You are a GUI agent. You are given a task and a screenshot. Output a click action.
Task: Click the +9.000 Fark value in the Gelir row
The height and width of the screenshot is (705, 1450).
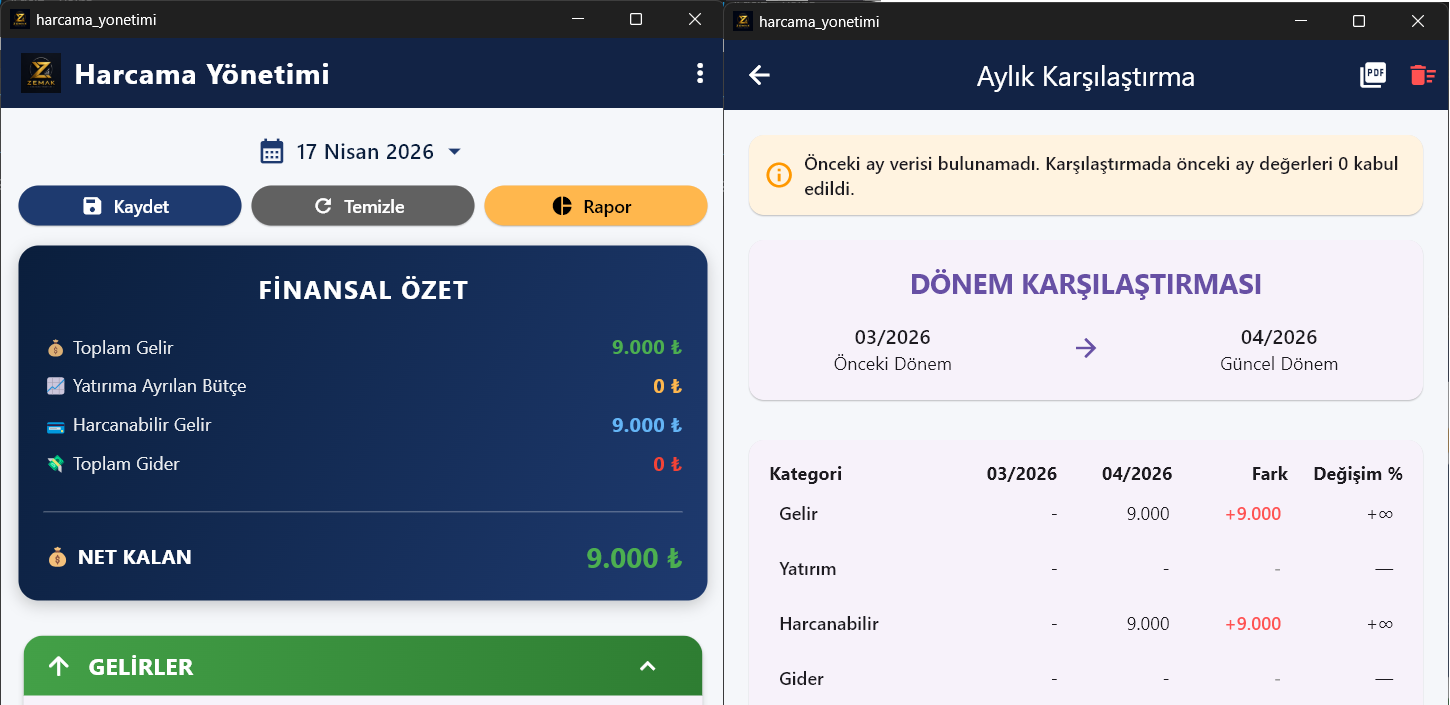tap(1253, 514)
